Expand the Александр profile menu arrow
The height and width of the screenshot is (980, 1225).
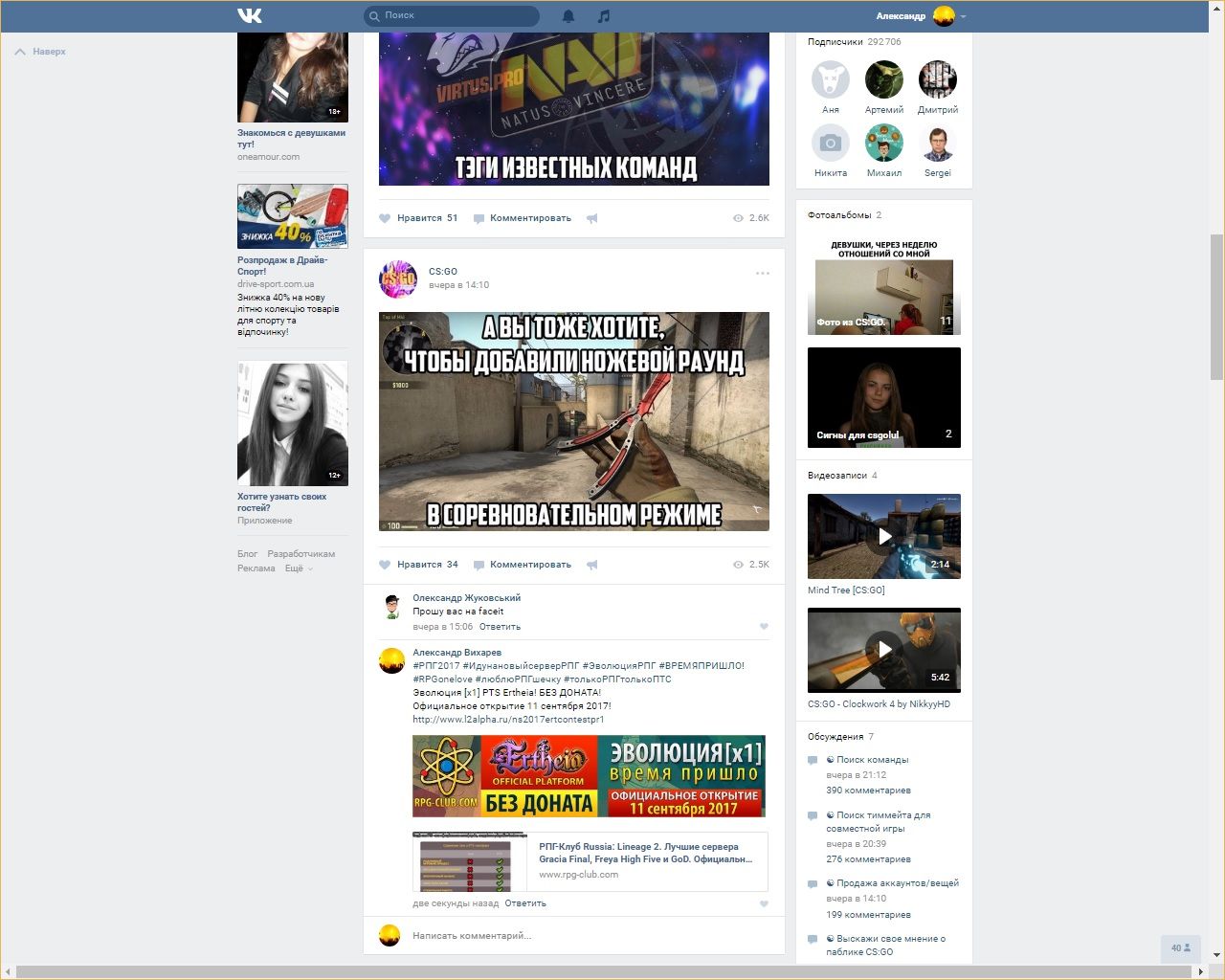(963, 16)
